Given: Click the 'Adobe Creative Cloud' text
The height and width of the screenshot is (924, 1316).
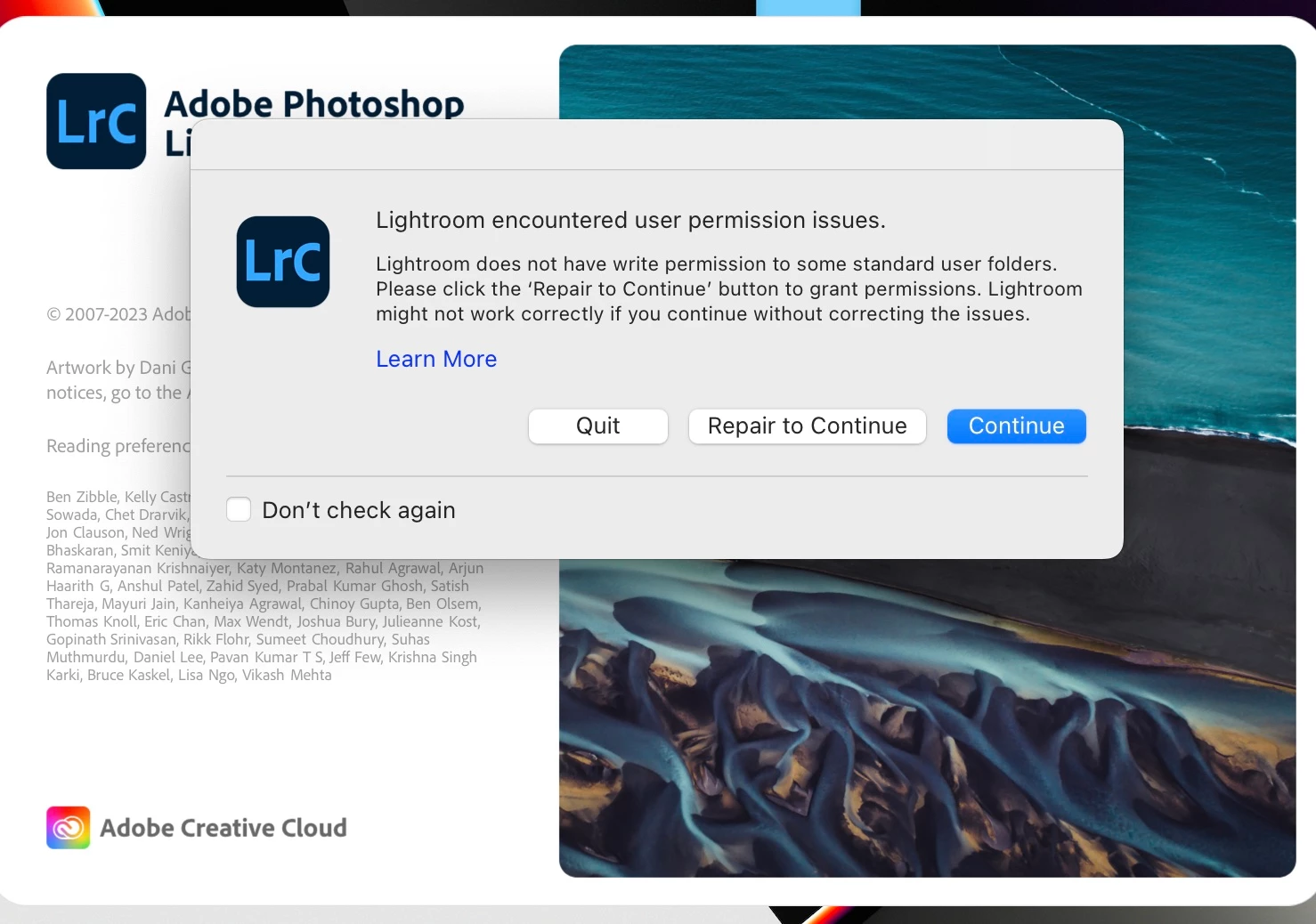Looking at the screenshot, I should (x=223, y=828).
